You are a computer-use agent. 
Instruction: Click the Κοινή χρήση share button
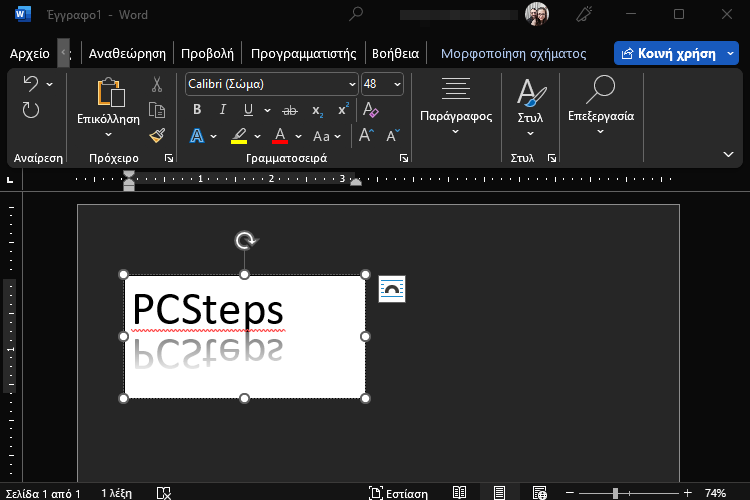pyautogui.click(x=669, y=54)
